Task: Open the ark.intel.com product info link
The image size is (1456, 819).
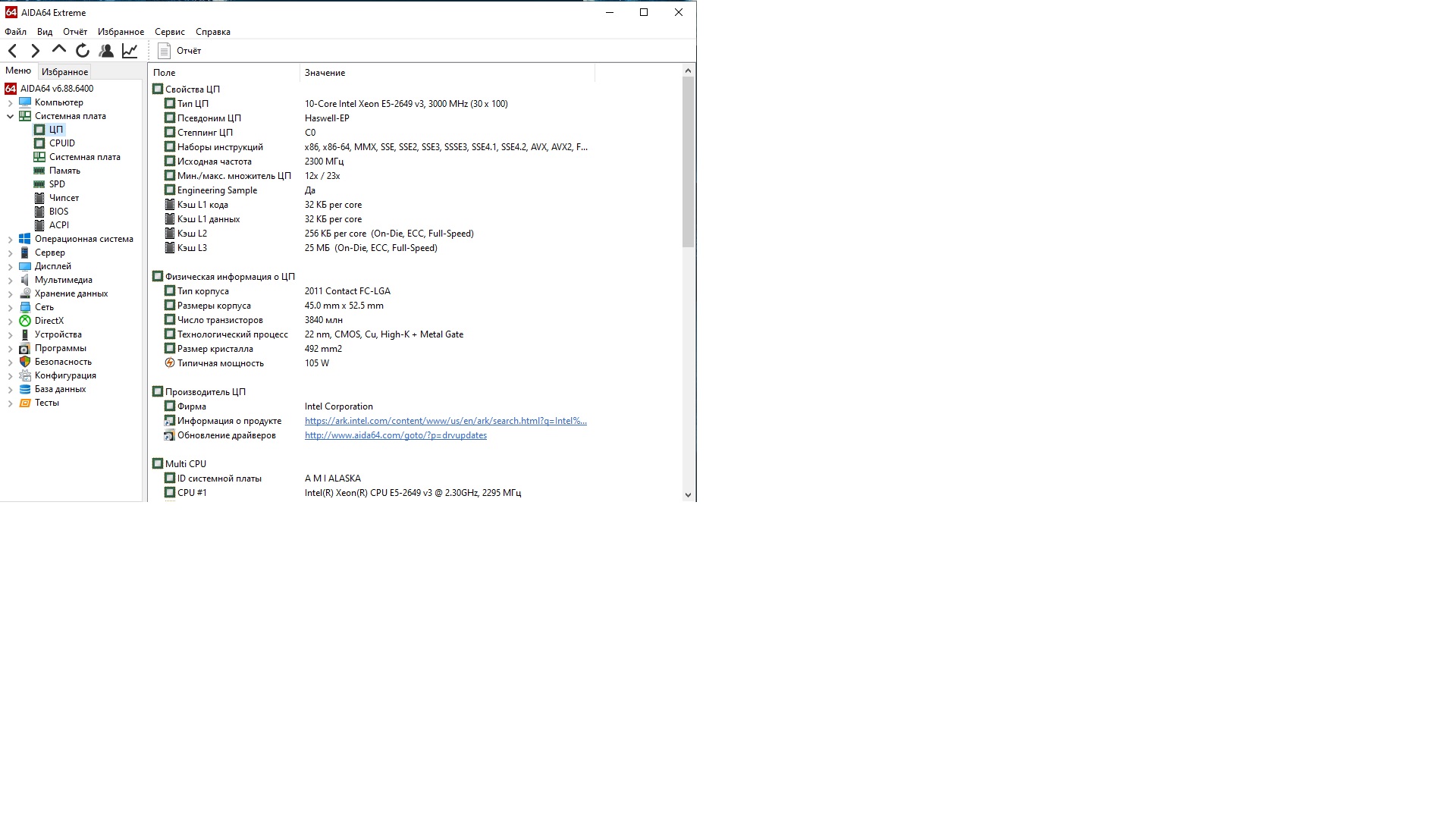Action: pos(445,421)
